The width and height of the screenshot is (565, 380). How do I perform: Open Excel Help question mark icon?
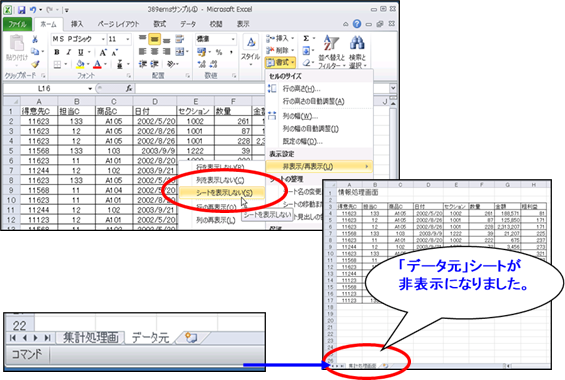pos(357,24)
